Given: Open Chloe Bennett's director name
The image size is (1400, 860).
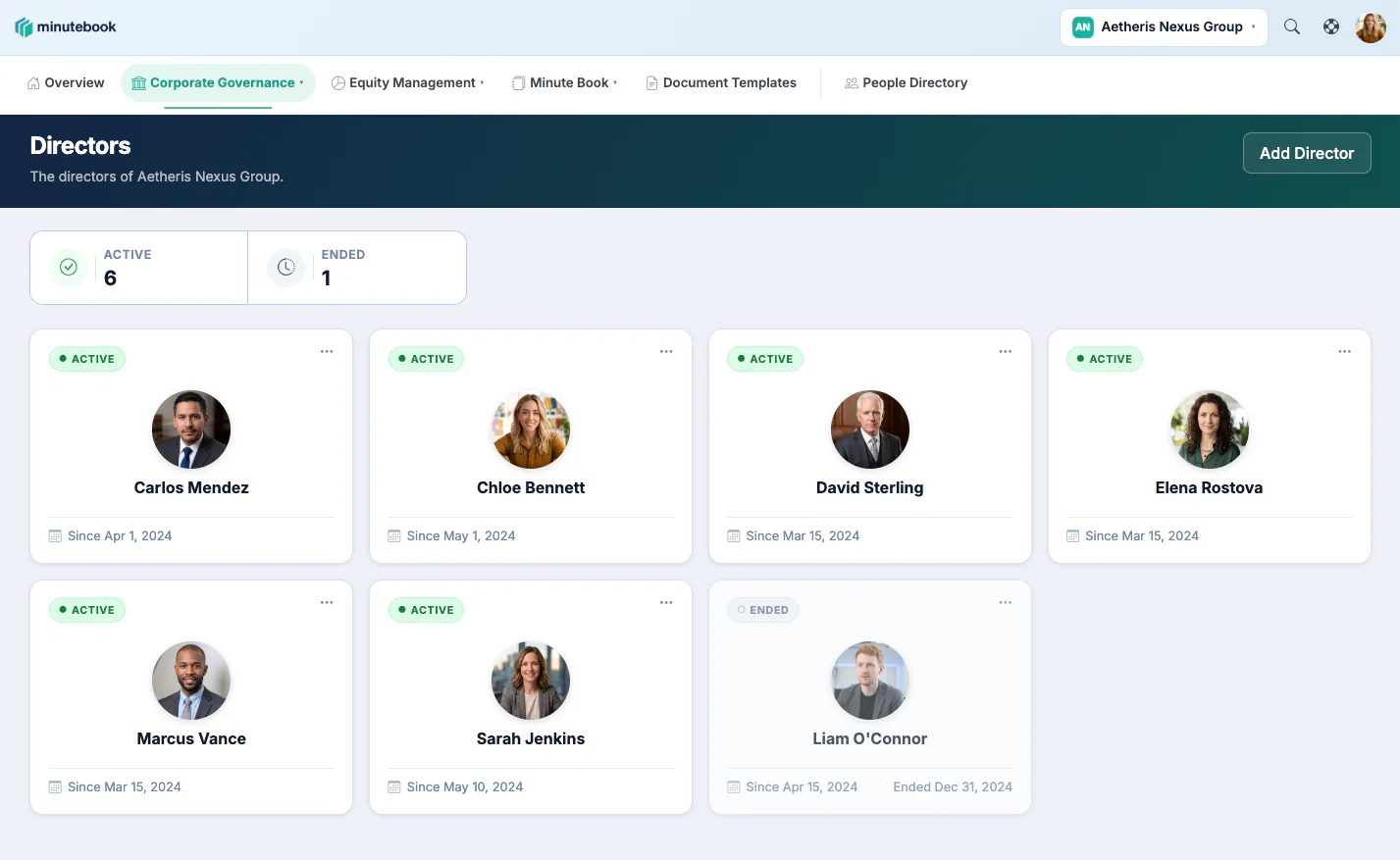Looking at the screenshot, I should point(531,488).
